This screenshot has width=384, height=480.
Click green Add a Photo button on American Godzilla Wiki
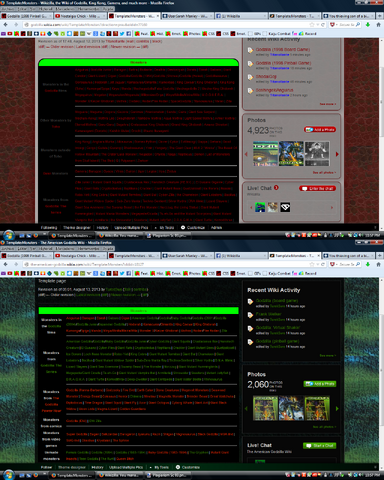pos(320,384)
